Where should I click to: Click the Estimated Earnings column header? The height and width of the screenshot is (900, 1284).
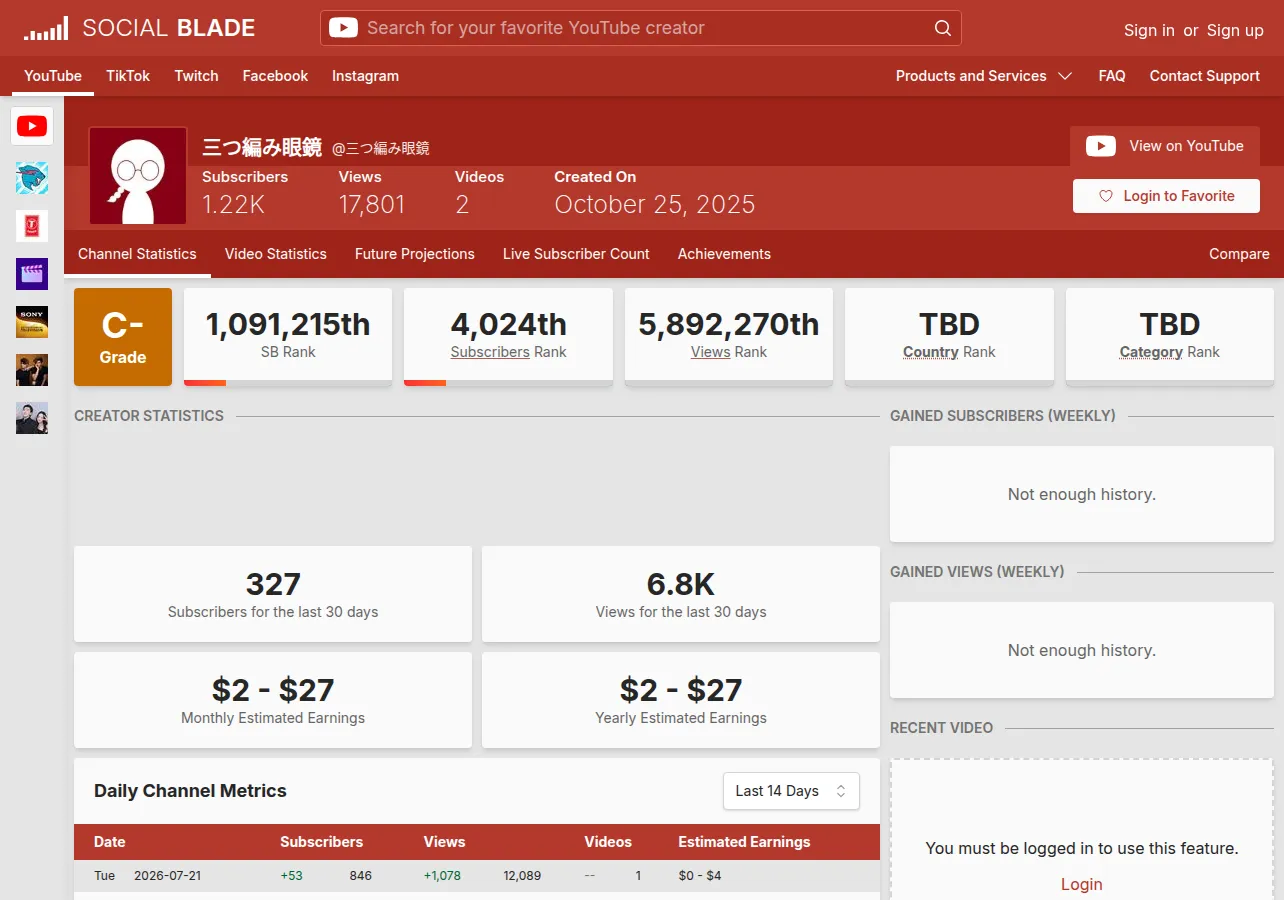pos(744,842)
